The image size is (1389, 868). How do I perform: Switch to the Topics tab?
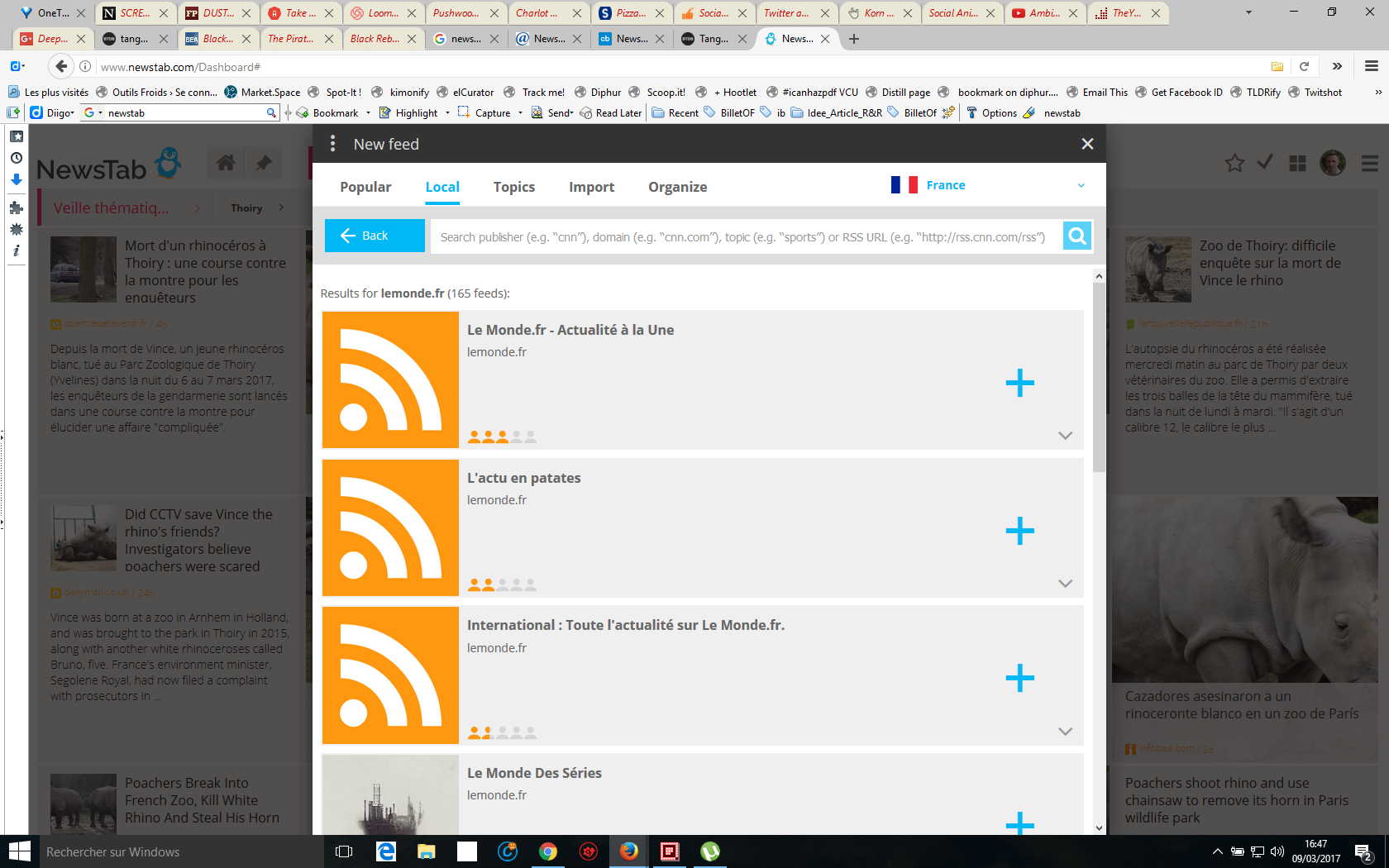point(514,187)
